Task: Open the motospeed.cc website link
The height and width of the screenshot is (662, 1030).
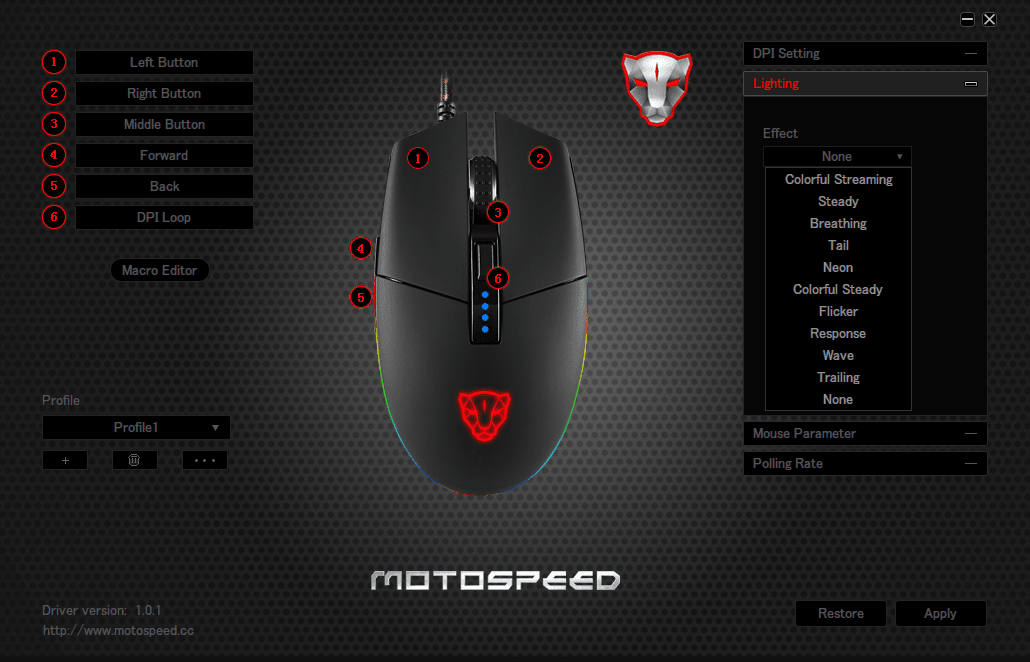Action: pos(118,630)
